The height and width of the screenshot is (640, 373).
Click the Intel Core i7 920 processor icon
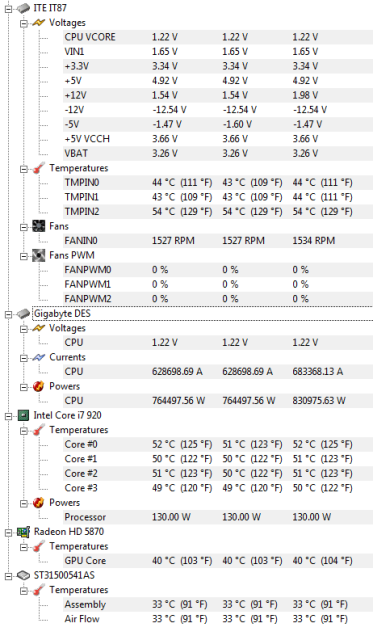click(24, 416)
